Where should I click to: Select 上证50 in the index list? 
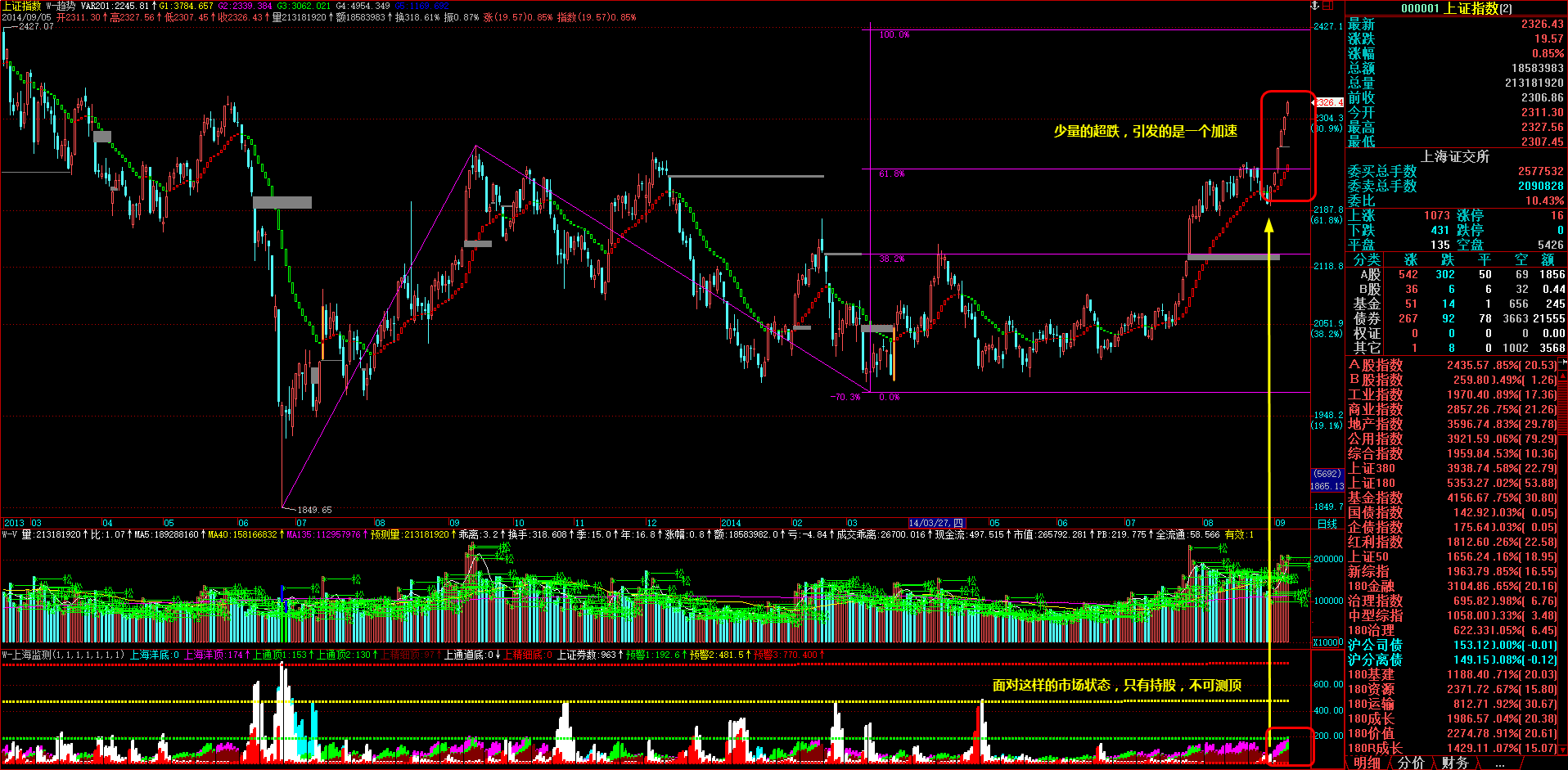tap(1368, 557)
